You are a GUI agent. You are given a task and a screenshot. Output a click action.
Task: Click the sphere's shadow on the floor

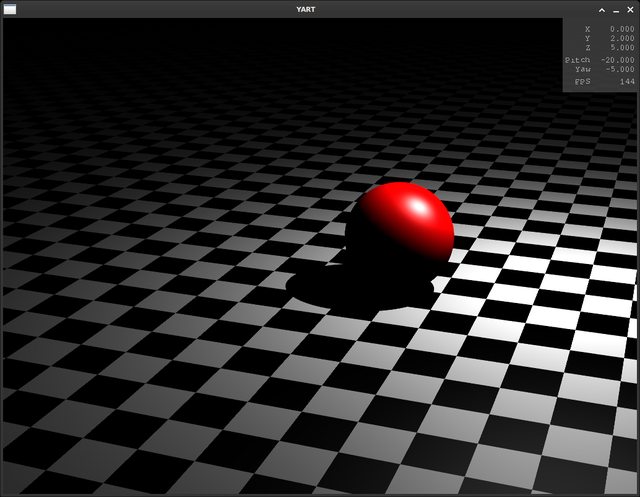pos(359,288)
